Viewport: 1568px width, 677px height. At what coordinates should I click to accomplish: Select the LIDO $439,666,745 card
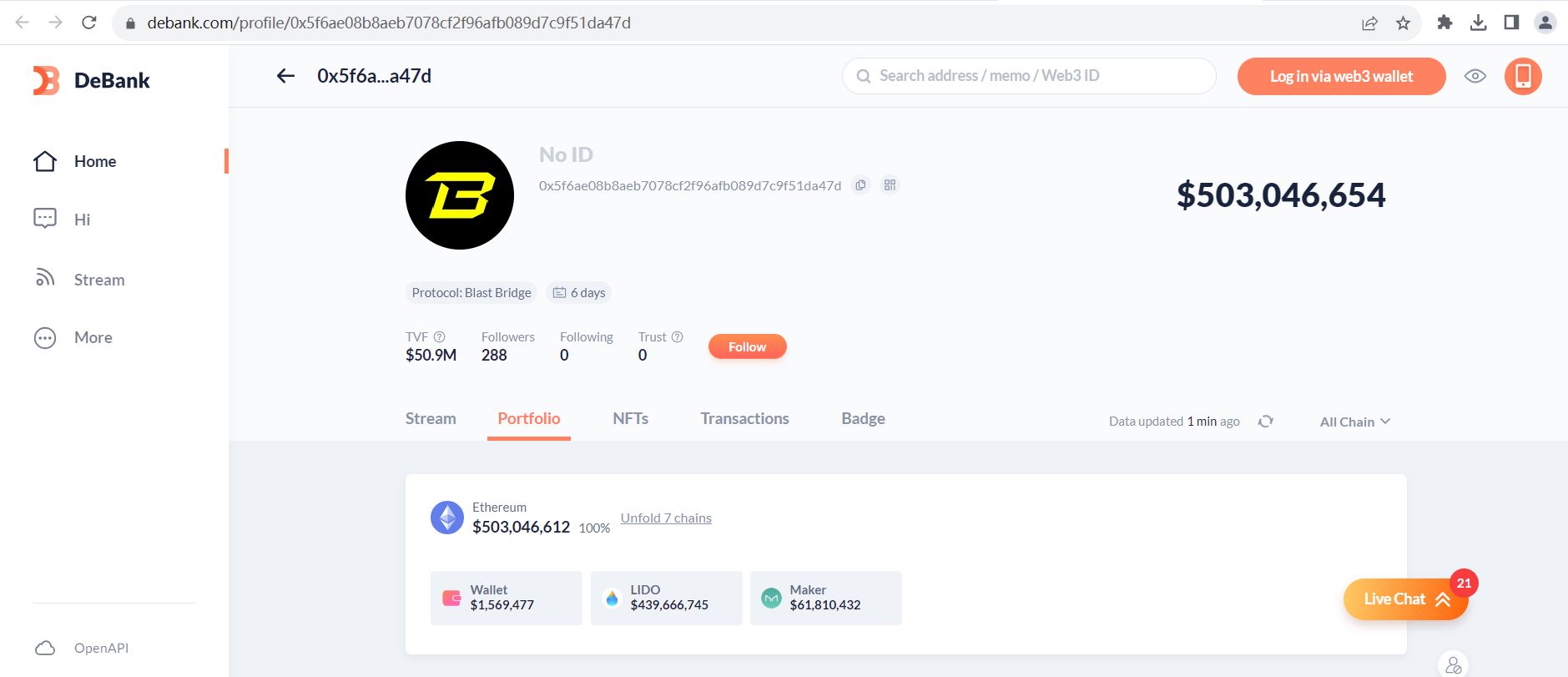coord(667,598)
